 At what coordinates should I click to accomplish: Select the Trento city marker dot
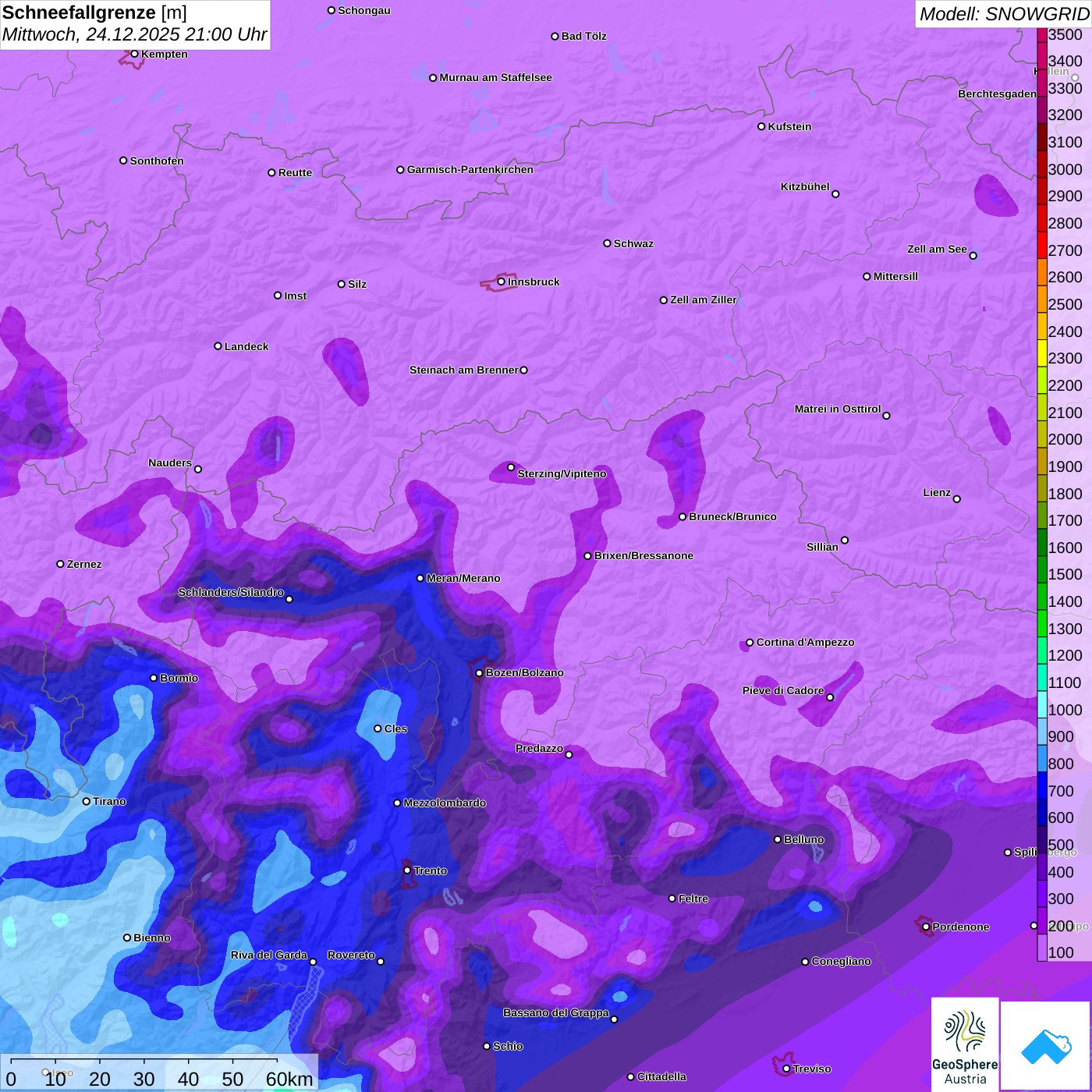pyautogui.click(x=407, y=870)
